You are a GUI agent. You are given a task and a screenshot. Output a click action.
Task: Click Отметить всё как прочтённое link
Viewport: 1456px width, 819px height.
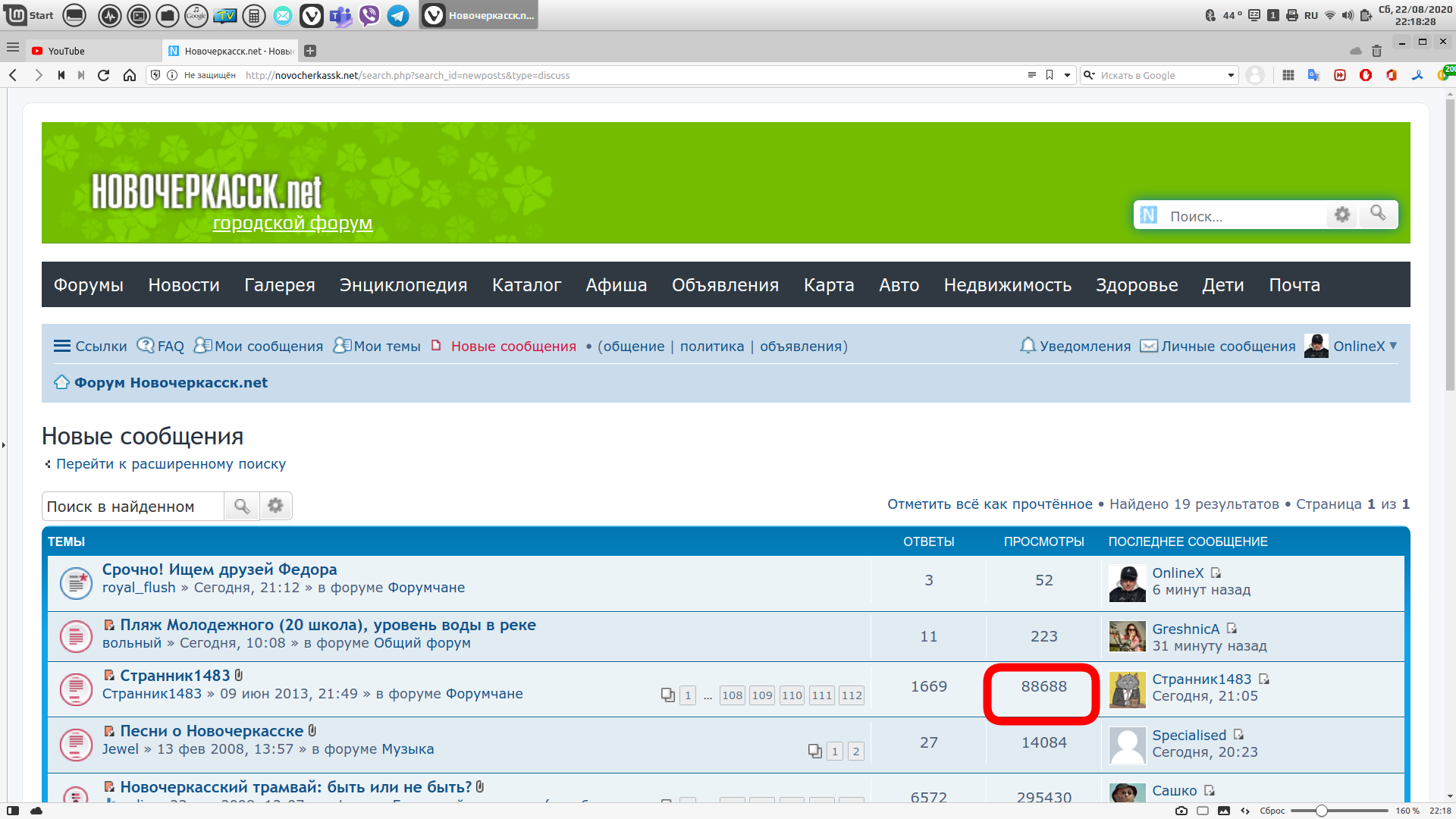(990, 504)
